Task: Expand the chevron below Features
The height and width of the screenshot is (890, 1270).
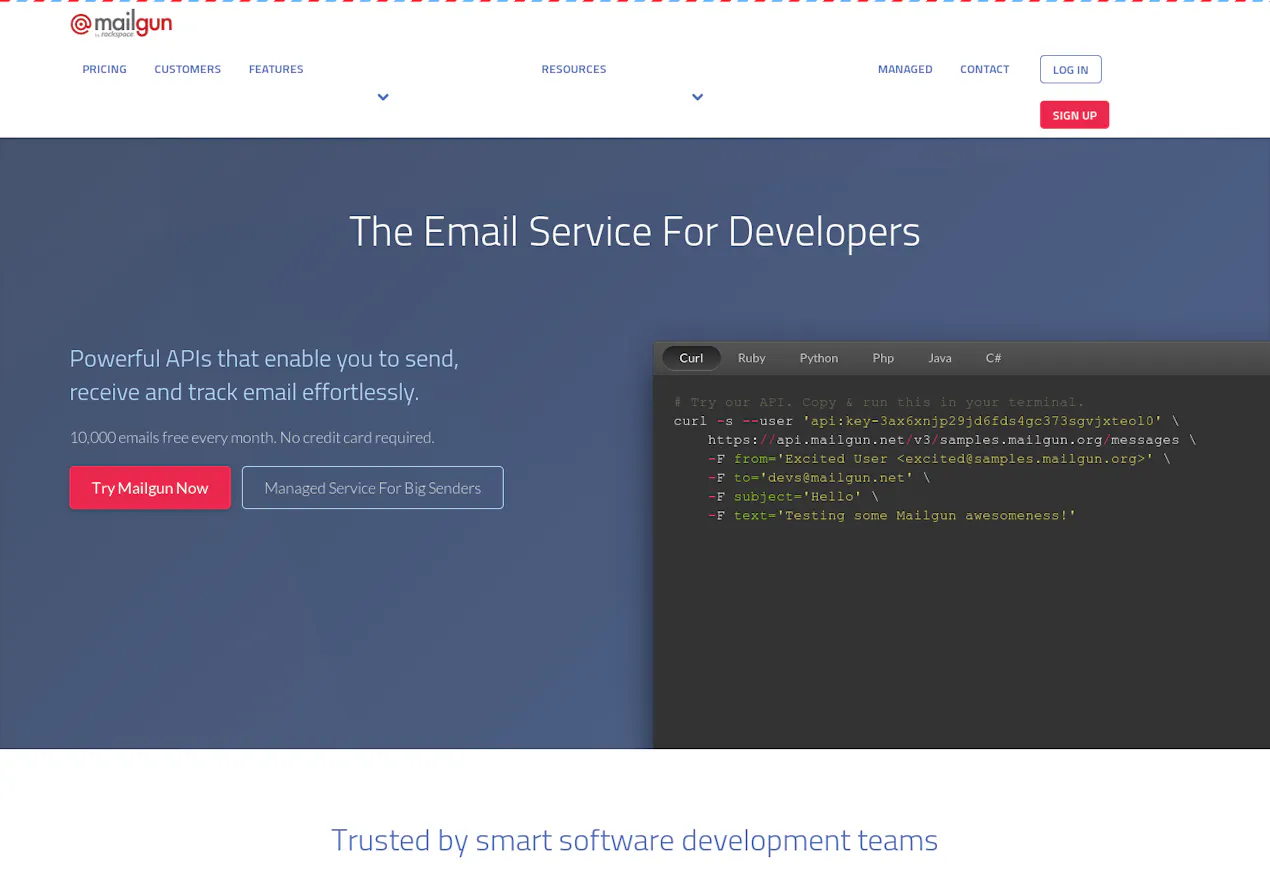Action: [x=383, y=97]
